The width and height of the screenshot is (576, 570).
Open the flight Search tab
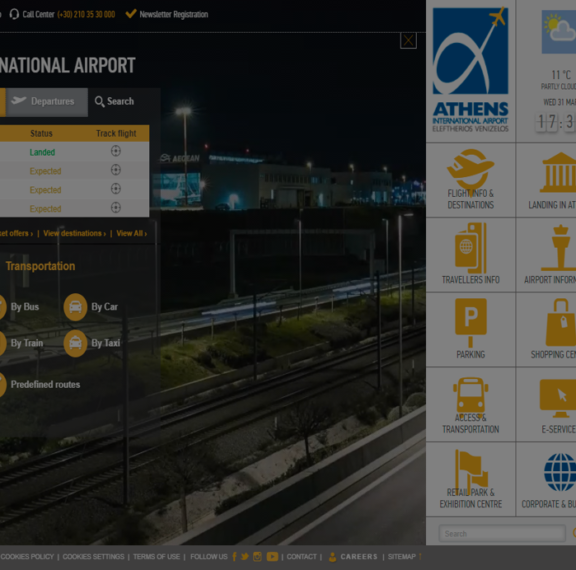click(115, 101)
